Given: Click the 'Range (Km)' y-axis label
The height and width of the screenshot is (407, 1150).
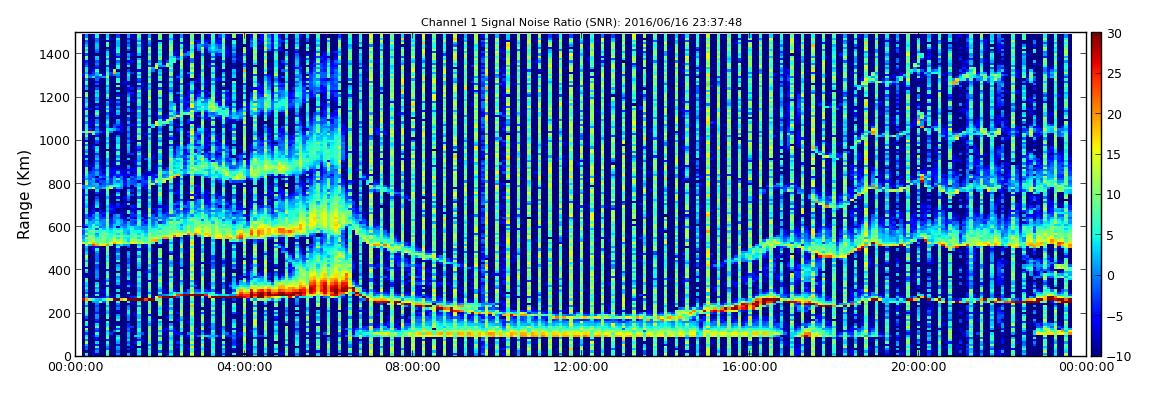Looking at the screenshot, I should tap(24, 194).
